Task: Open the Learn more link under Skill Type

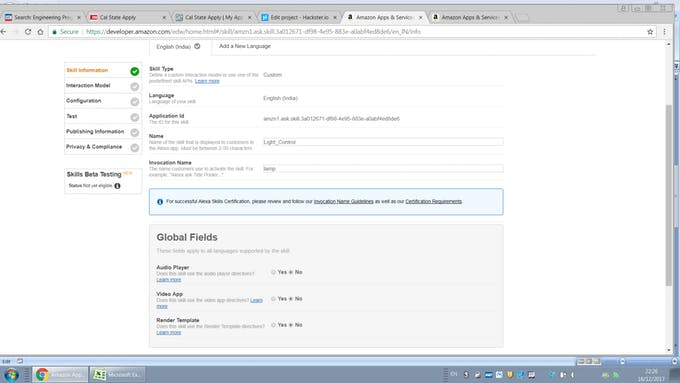Action: point(207,81)
